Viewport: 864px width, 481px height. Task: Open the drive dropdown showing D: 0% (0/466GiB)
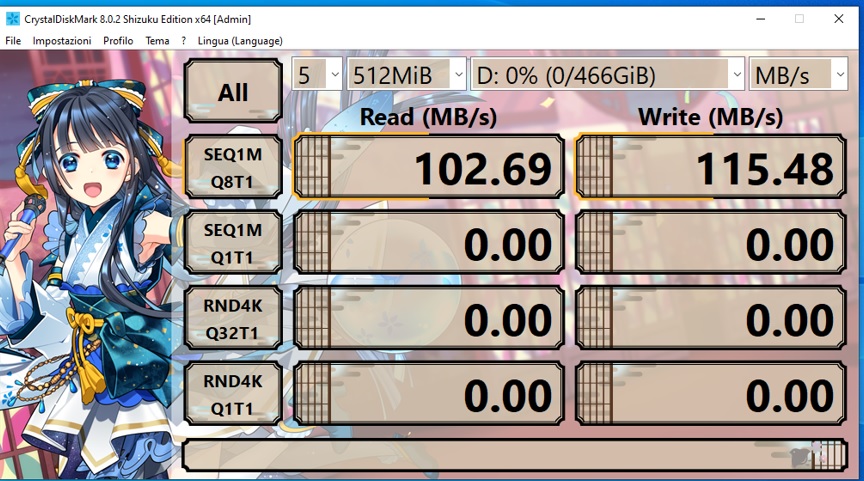click(x=607, y=74)
